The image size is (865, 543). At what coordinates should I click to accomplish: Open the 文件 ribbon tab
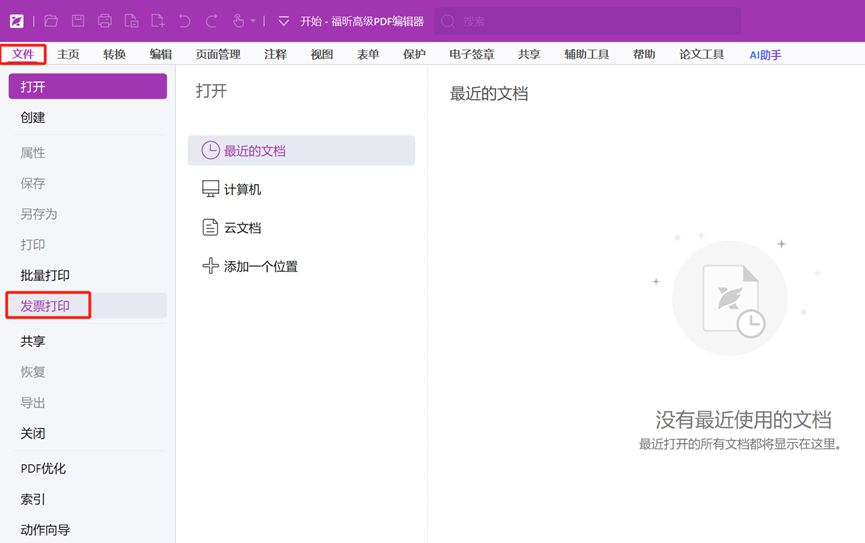[x=23, y=54]
